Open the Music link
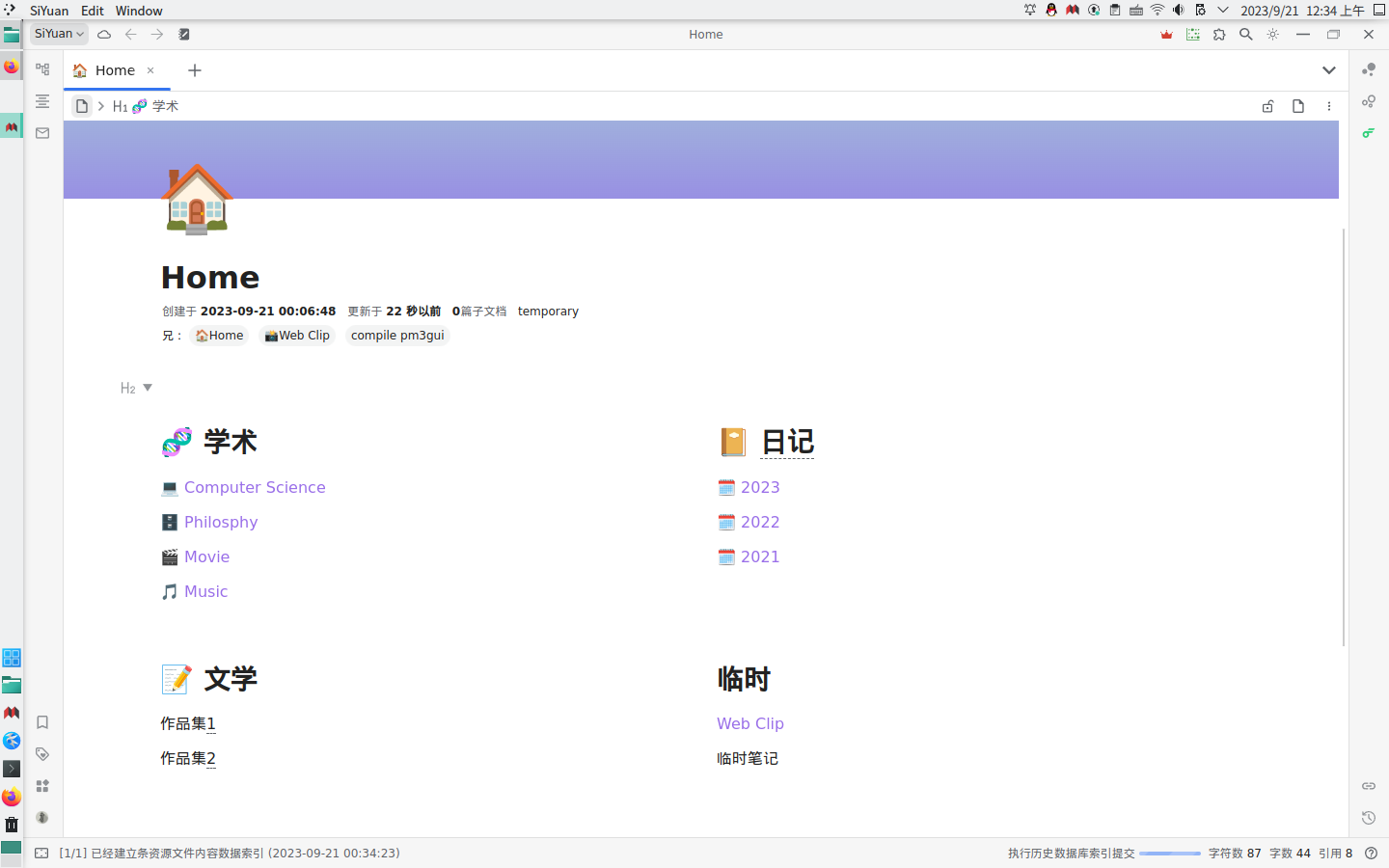The height and width of the screenshot is (868, 1389). (x=206, y=591)
